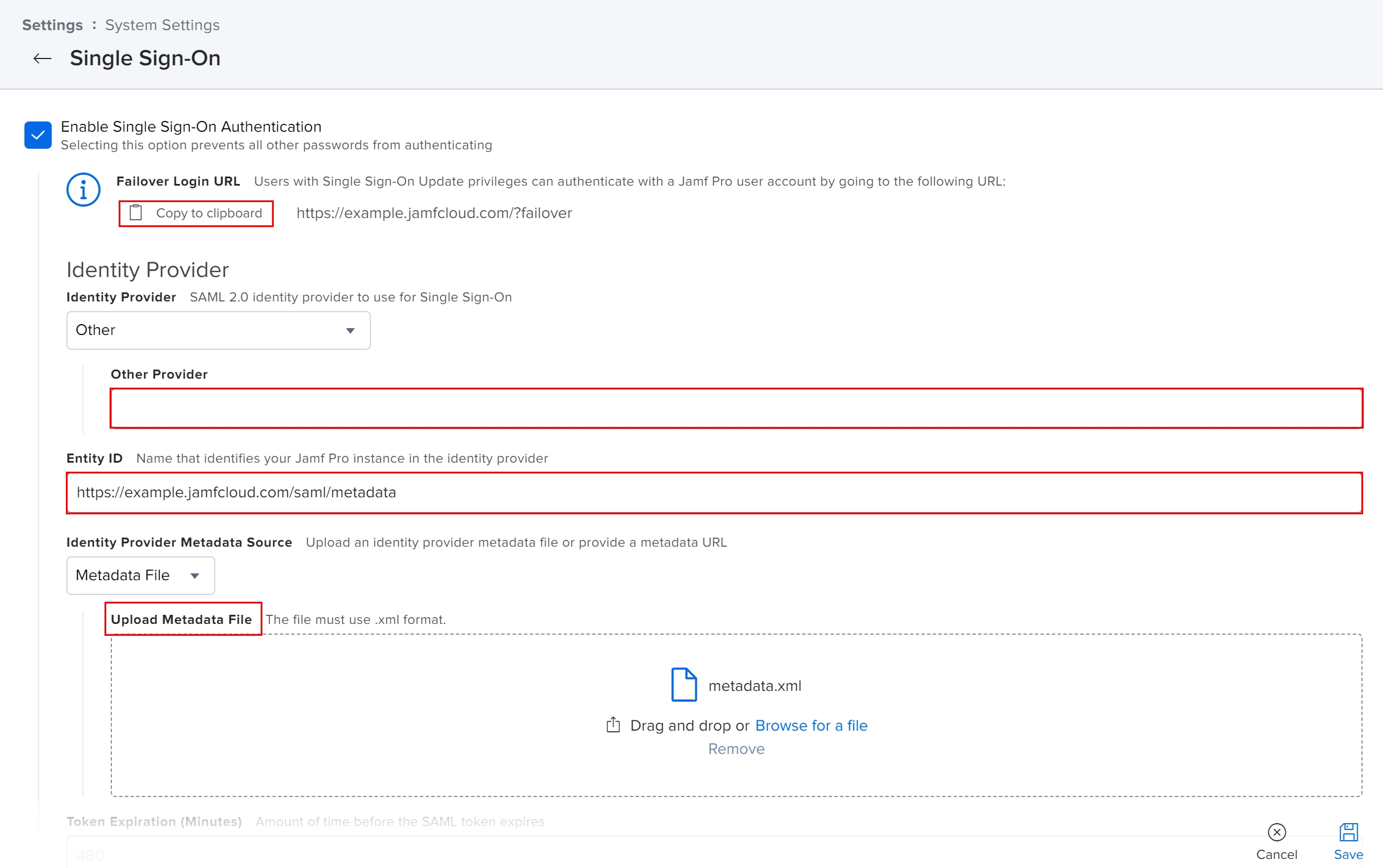Click the back arrow beside Single Sign-On
Viewport: 1383px width, 868px height.
pyautogui.click(x=41, y=58)
